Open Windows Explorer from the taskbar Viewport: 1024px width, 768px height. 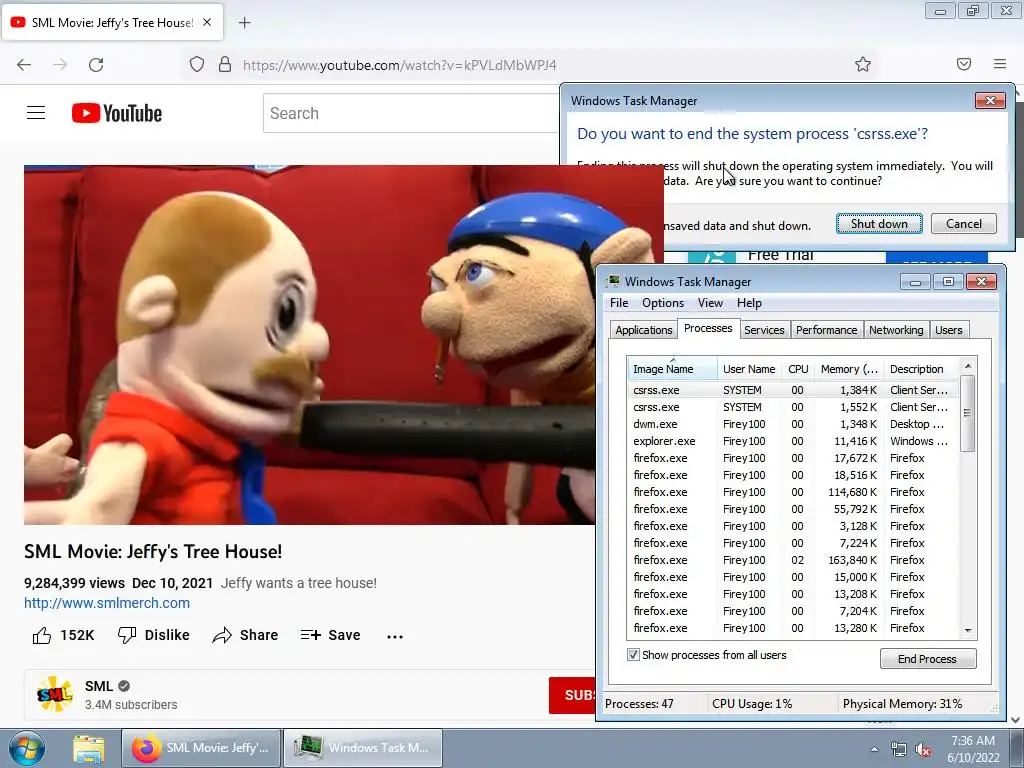tap(89, 749)
